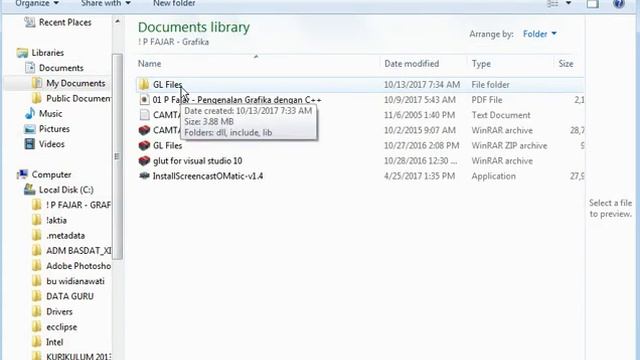This screenshot has width=640, height=360.
Task: Sort by the Size column header
Action: point(566,64)
